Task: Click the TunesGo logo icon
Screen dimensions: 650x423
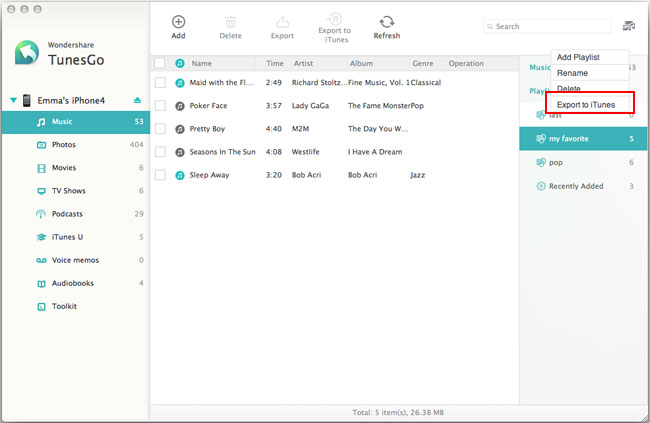Action: point(27,52)
